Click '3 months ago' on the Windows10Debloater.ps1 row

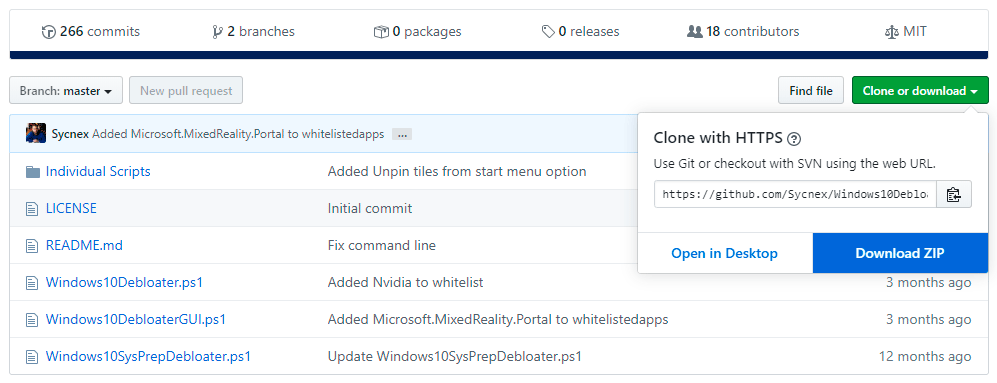928,282
